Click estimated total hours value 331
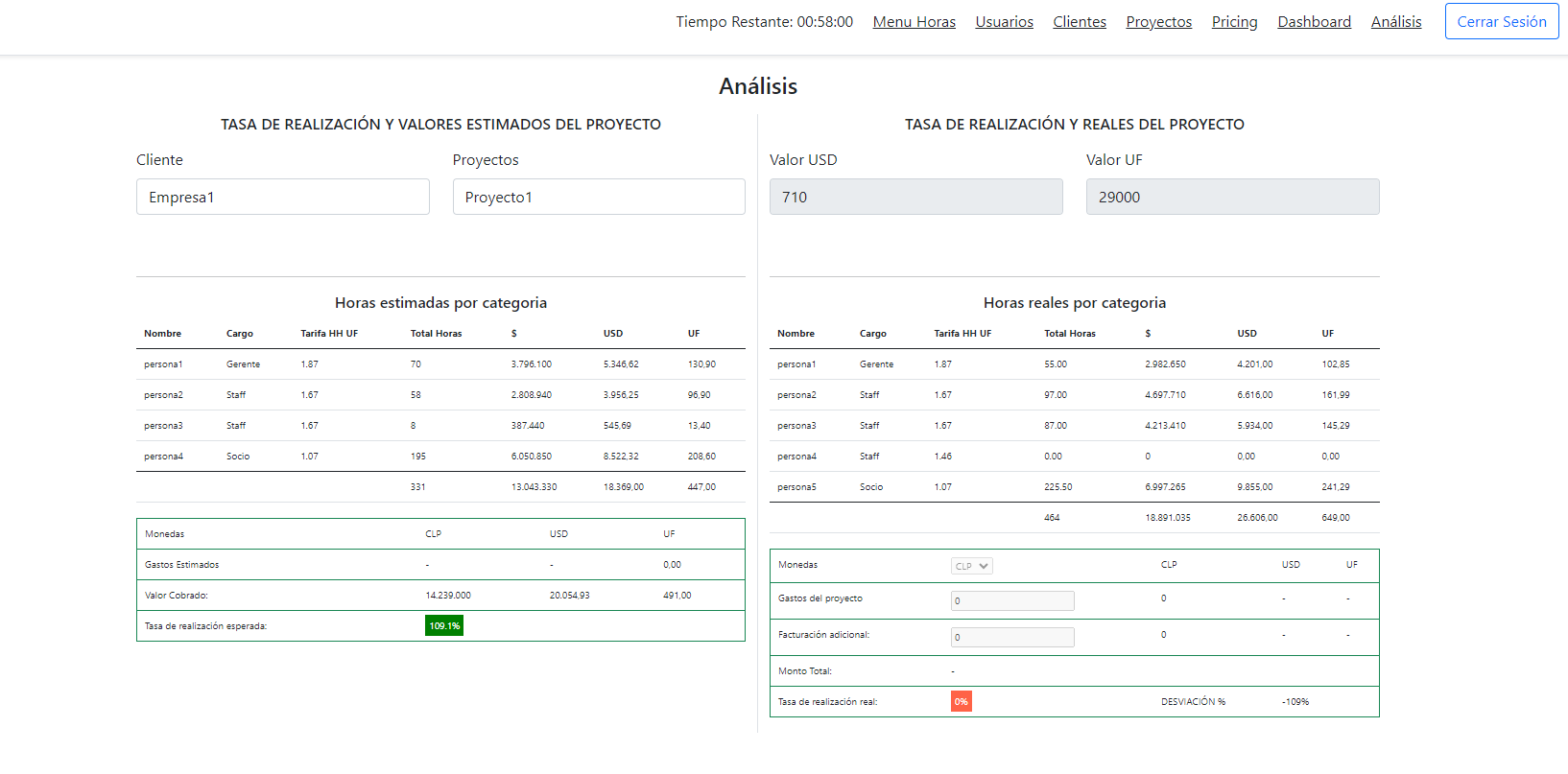Screen dimensions: 1568x774 pos(417,487)
